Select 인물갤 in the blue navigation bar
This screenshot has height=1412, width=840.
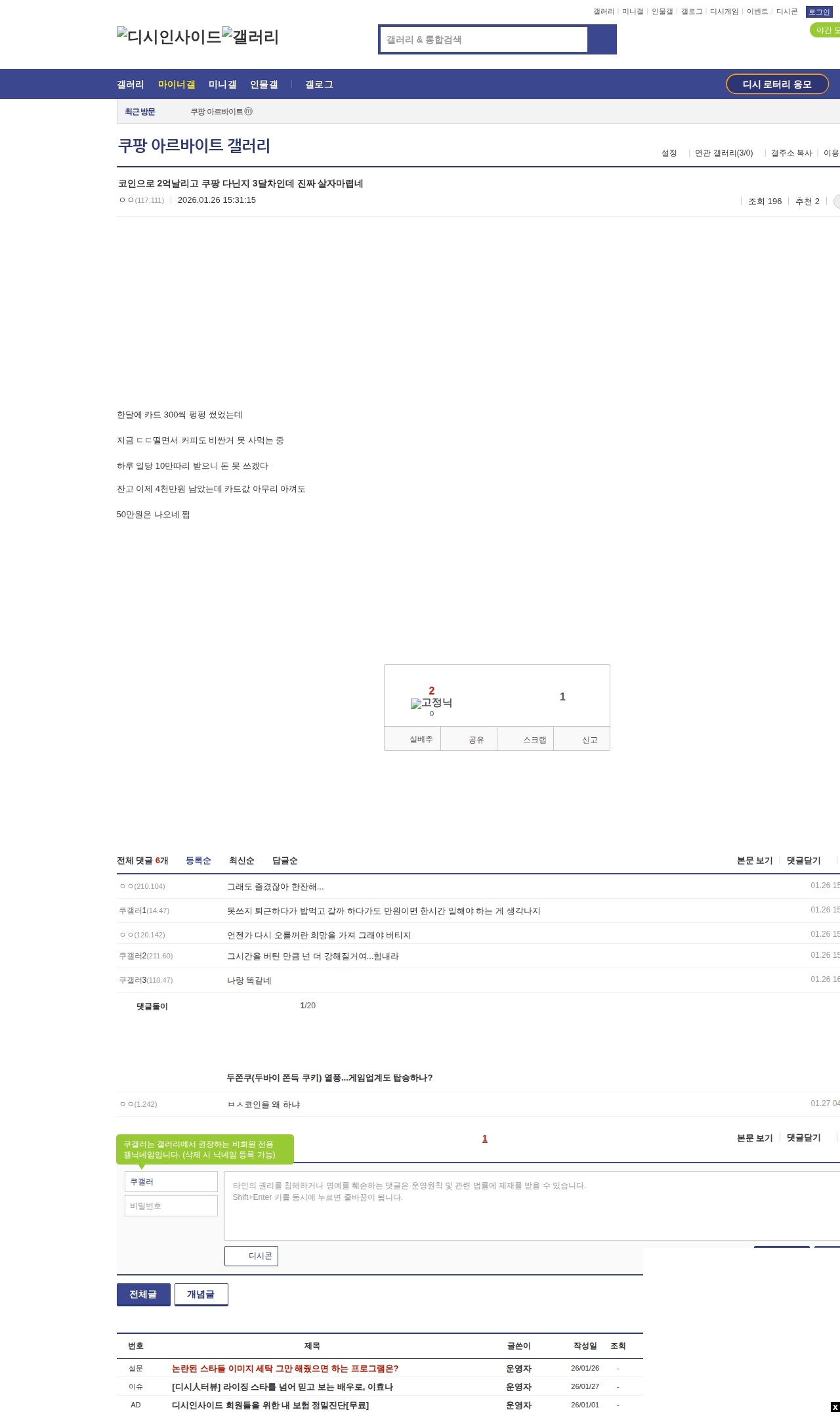[x=264, y=84]
